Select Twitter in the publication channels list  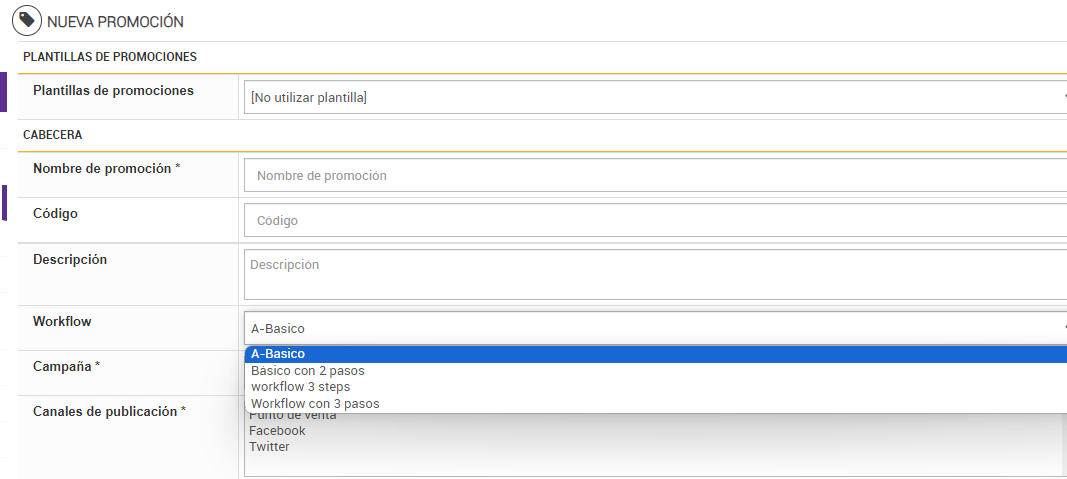click(x=269, y=447)
